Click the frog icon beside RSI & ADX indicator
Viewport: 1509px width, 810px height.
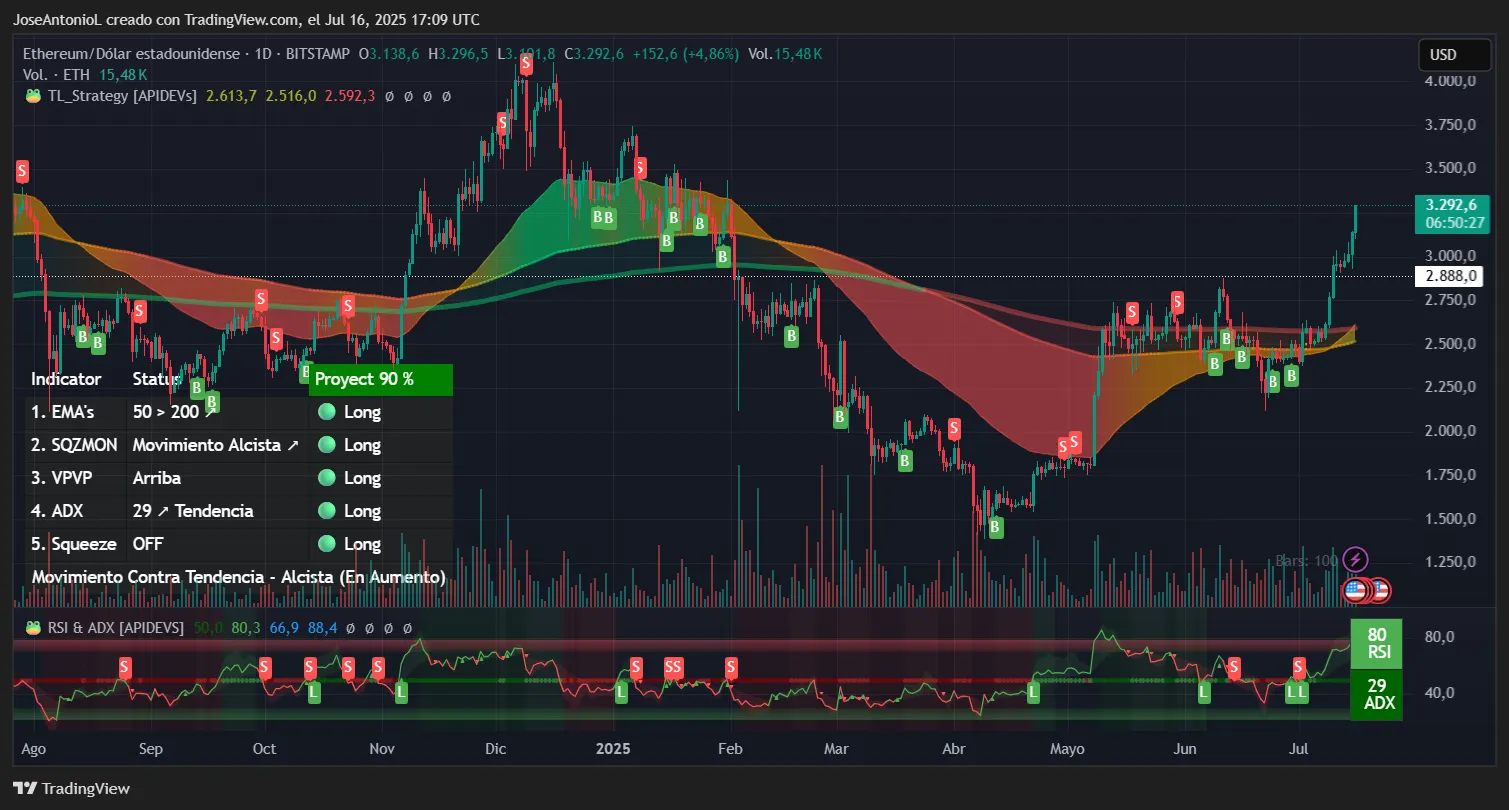(33, 627)
